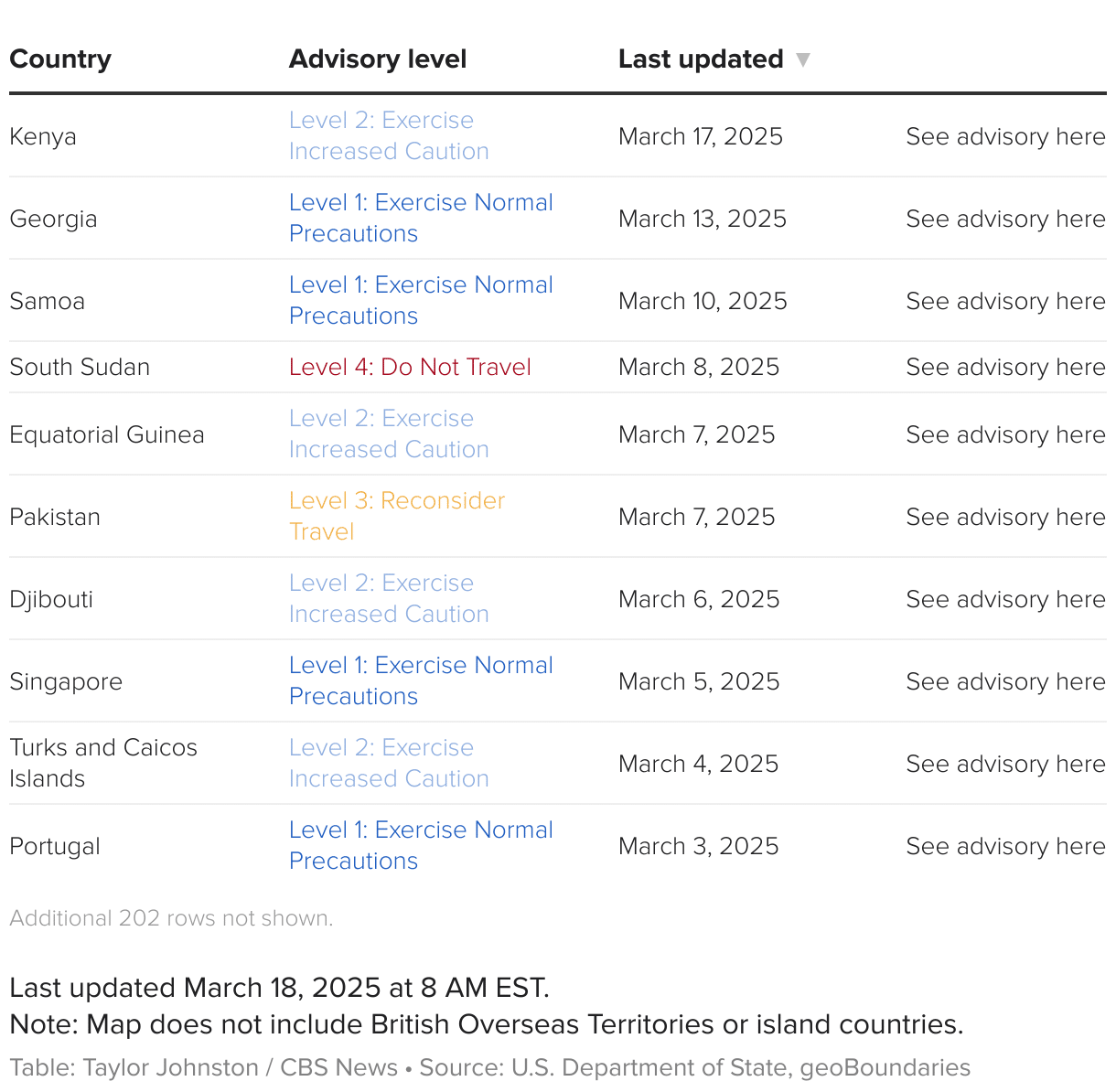Screen dimensions: 1116x1092
Task: Click Turks and Caicos Level 2 advisory text
Action: coord(389,763)
